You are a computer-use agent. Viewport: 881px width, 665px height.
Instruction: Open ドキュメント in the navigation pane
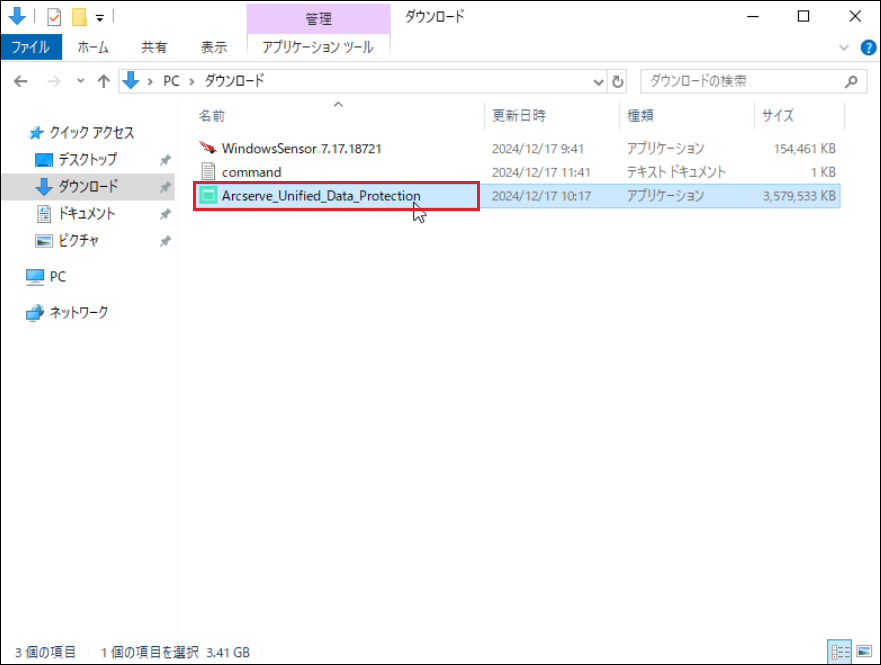click(x=87, y=213)
